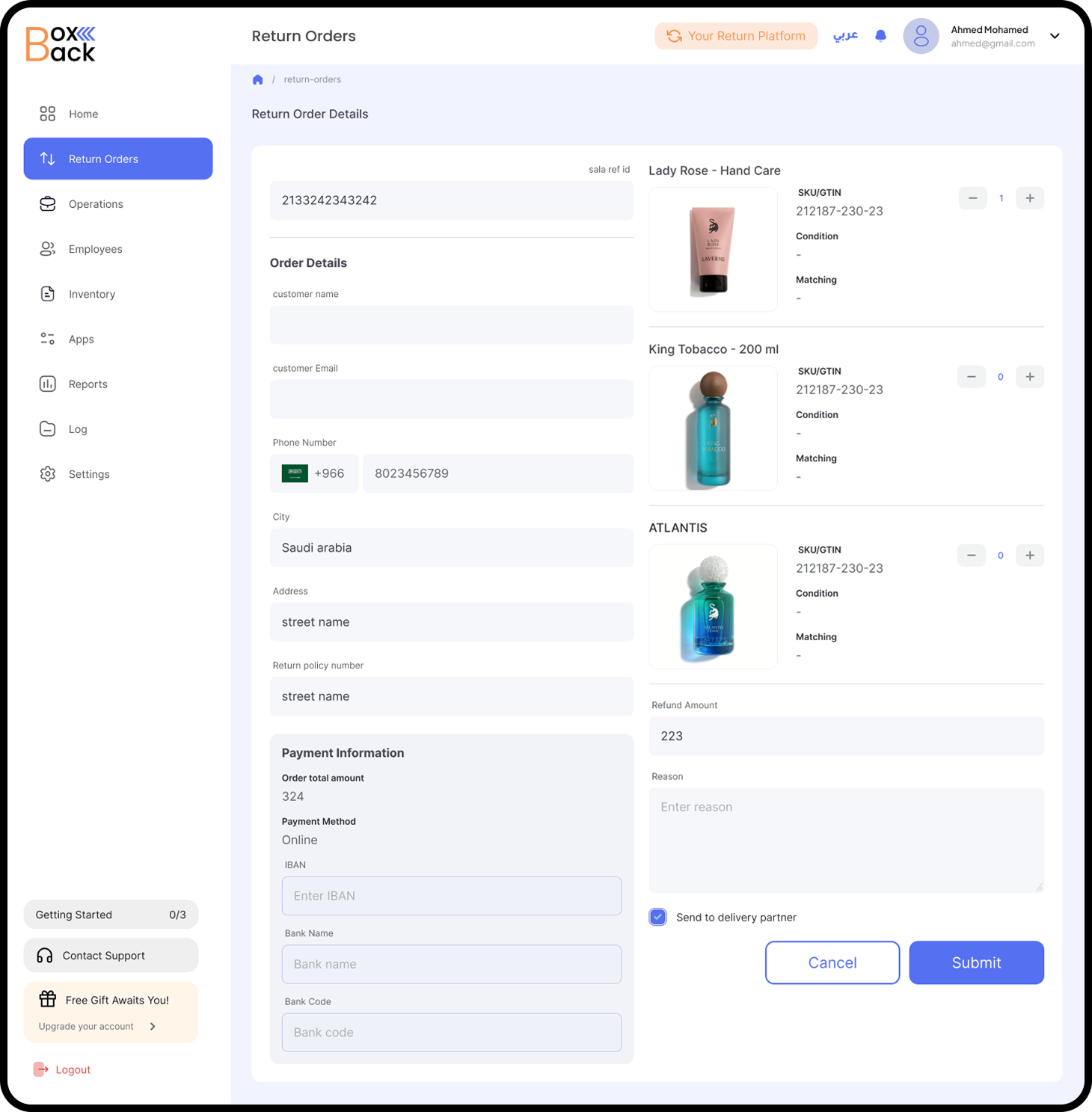The width and height of the screenshot is (1092, 1112).
Task: Expand Upgrade your account chevron
Action: (153, 1026)
